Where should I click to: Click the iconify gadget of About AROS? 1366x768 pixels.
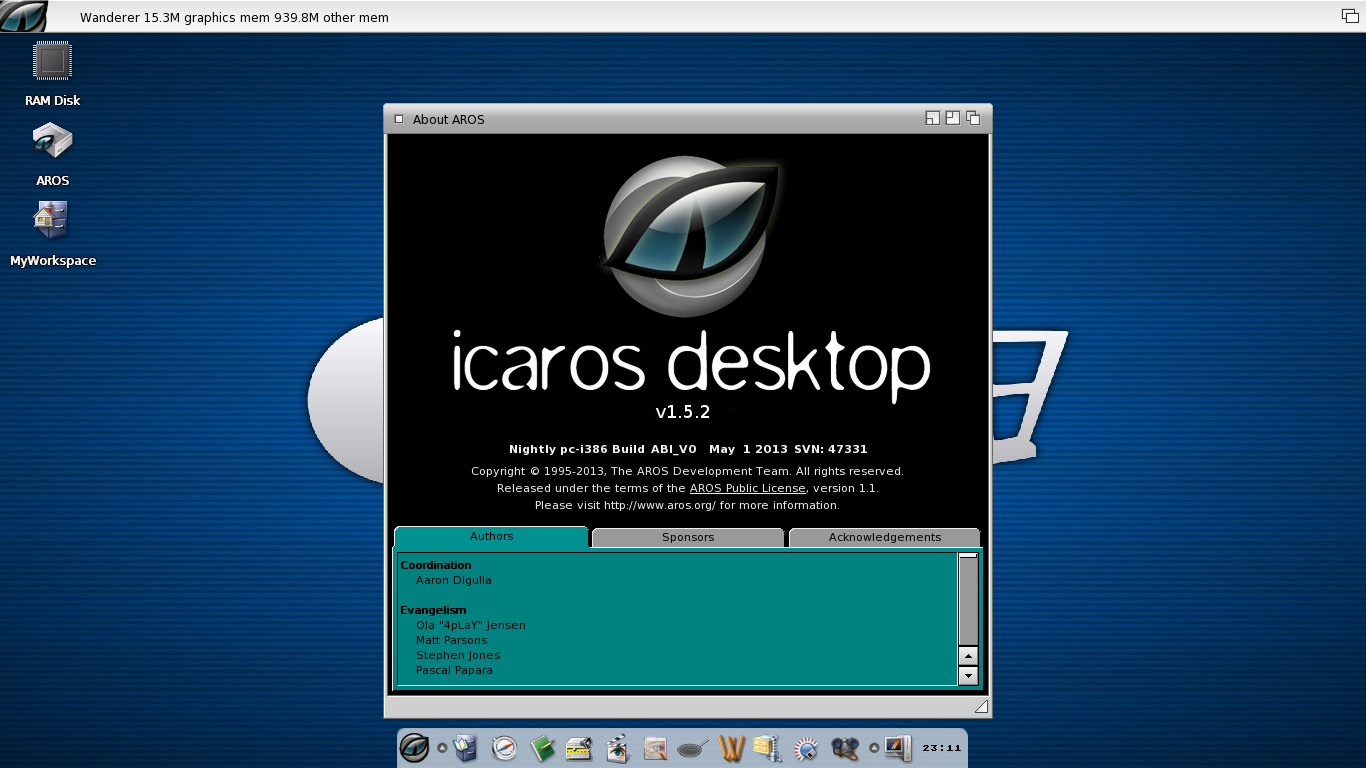click(933, 118)
